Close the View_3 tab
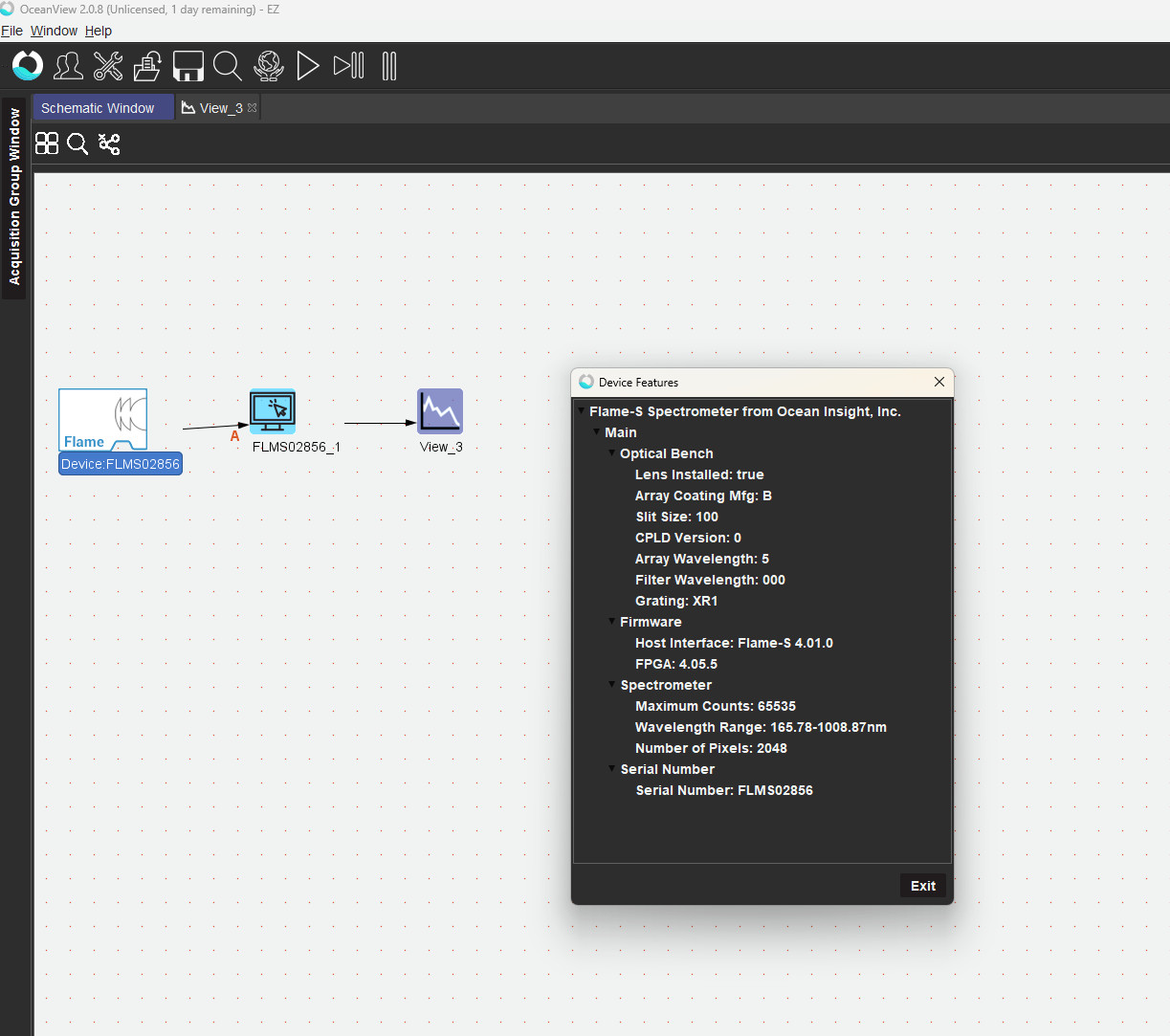Viewport: 1170px width, 1036px height. coord(253,108)
